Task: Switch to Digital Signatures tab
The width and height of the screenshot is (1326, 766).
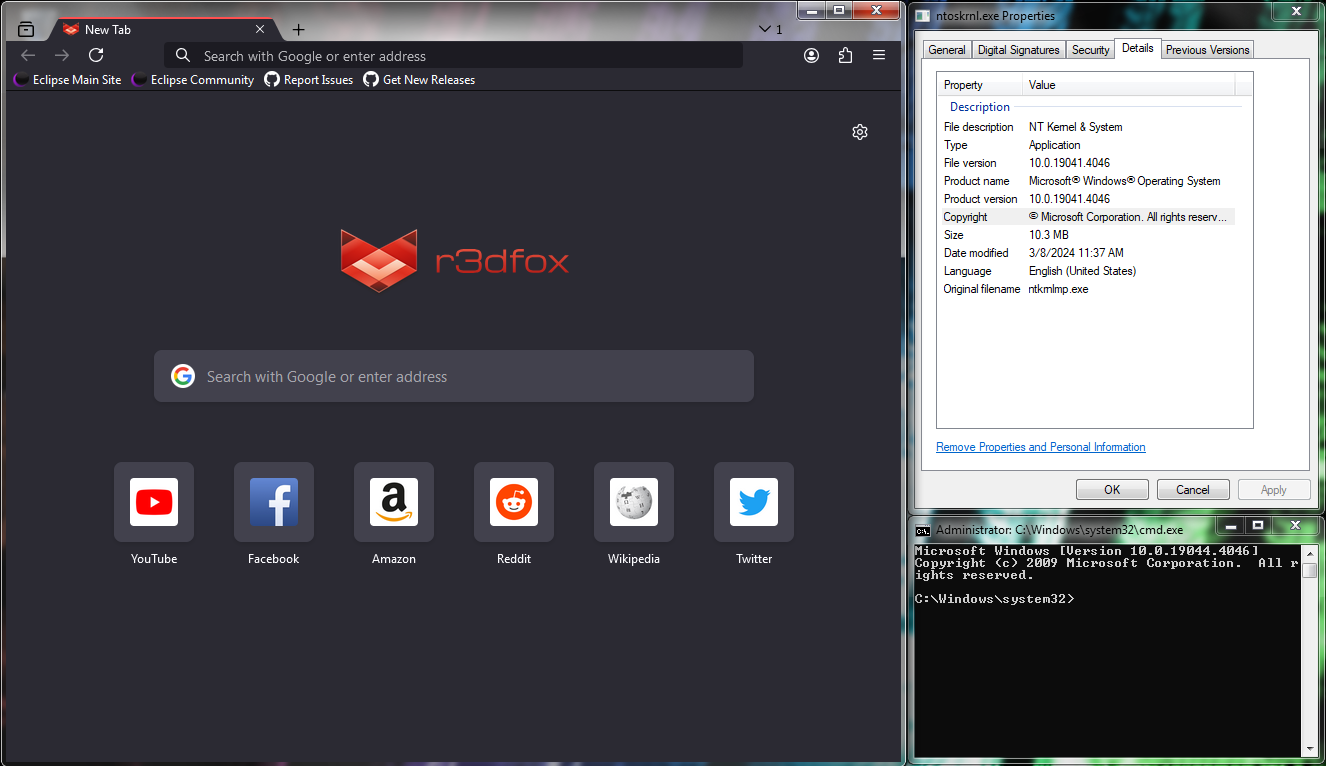Action: tap(1018, 50)
